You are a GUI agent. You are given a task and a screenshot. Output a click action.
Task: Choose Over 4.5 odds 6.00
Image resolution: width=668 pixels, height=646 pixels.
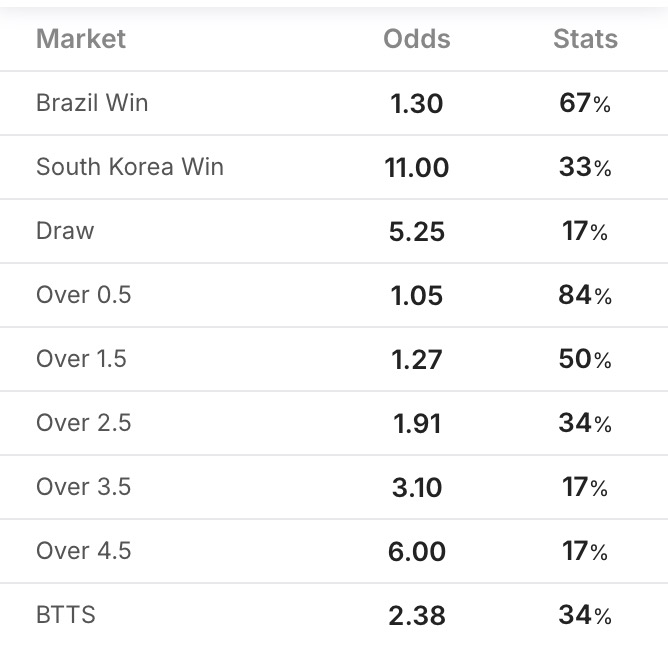[x=416, y=551]
